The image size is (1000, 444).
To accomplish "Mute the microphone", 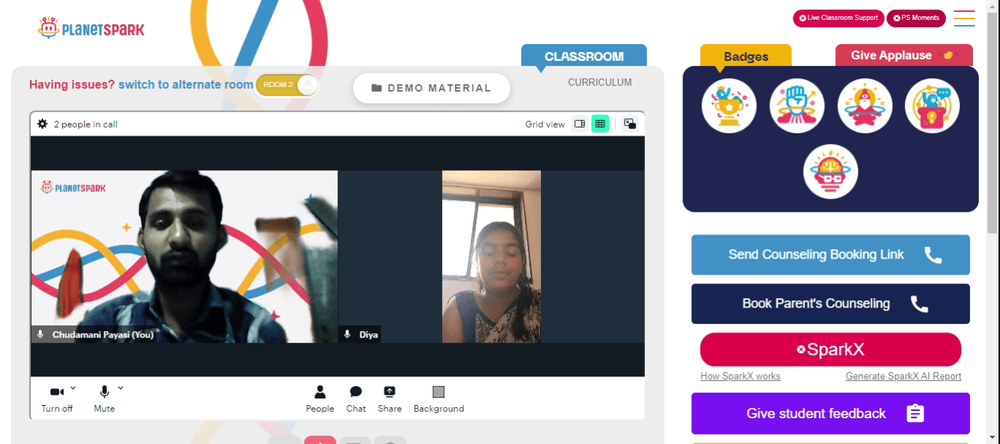I will coord(104,399).
